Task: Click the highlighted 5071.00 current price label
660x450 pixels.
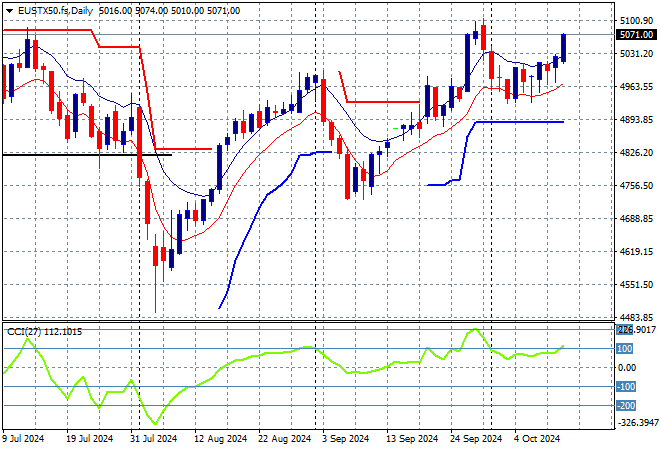Action: [635, 34]
